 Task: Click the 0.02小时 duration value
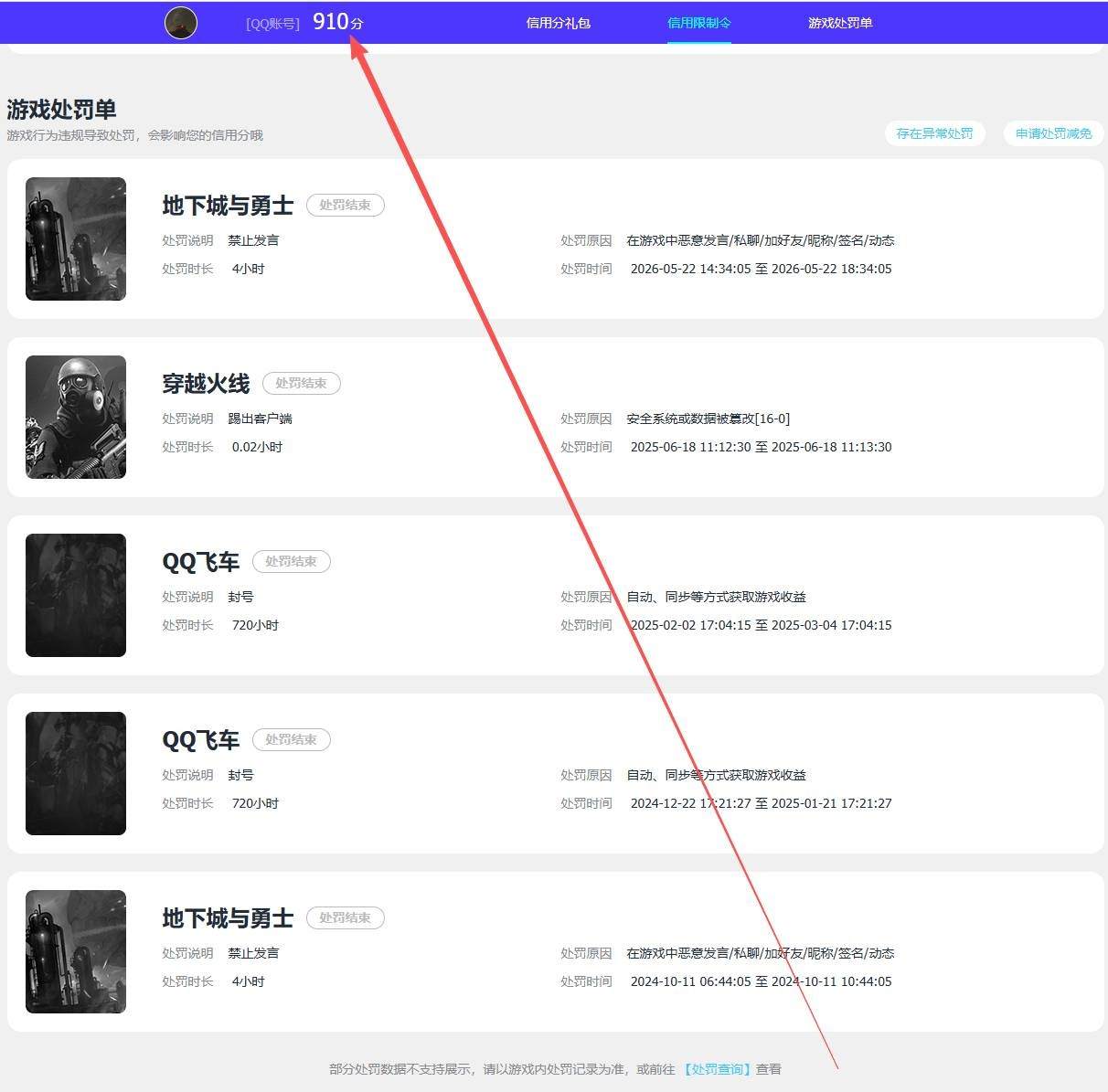tap(257, 447)
